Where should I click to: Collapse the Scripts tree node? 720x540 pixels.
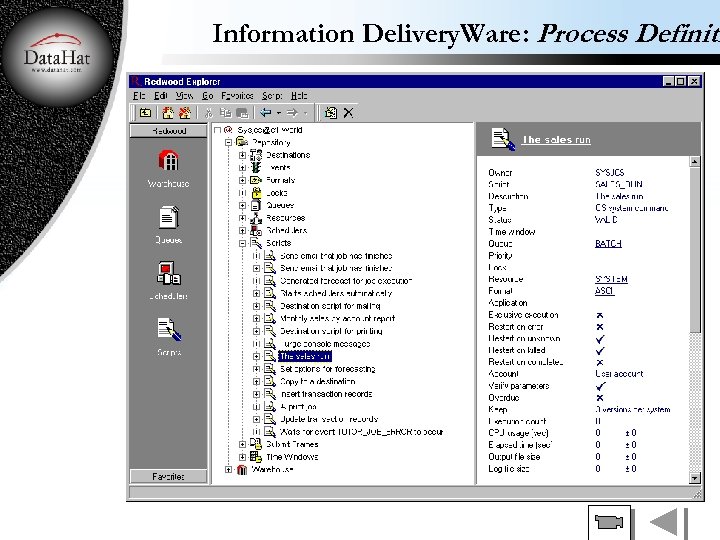point(242,243)
